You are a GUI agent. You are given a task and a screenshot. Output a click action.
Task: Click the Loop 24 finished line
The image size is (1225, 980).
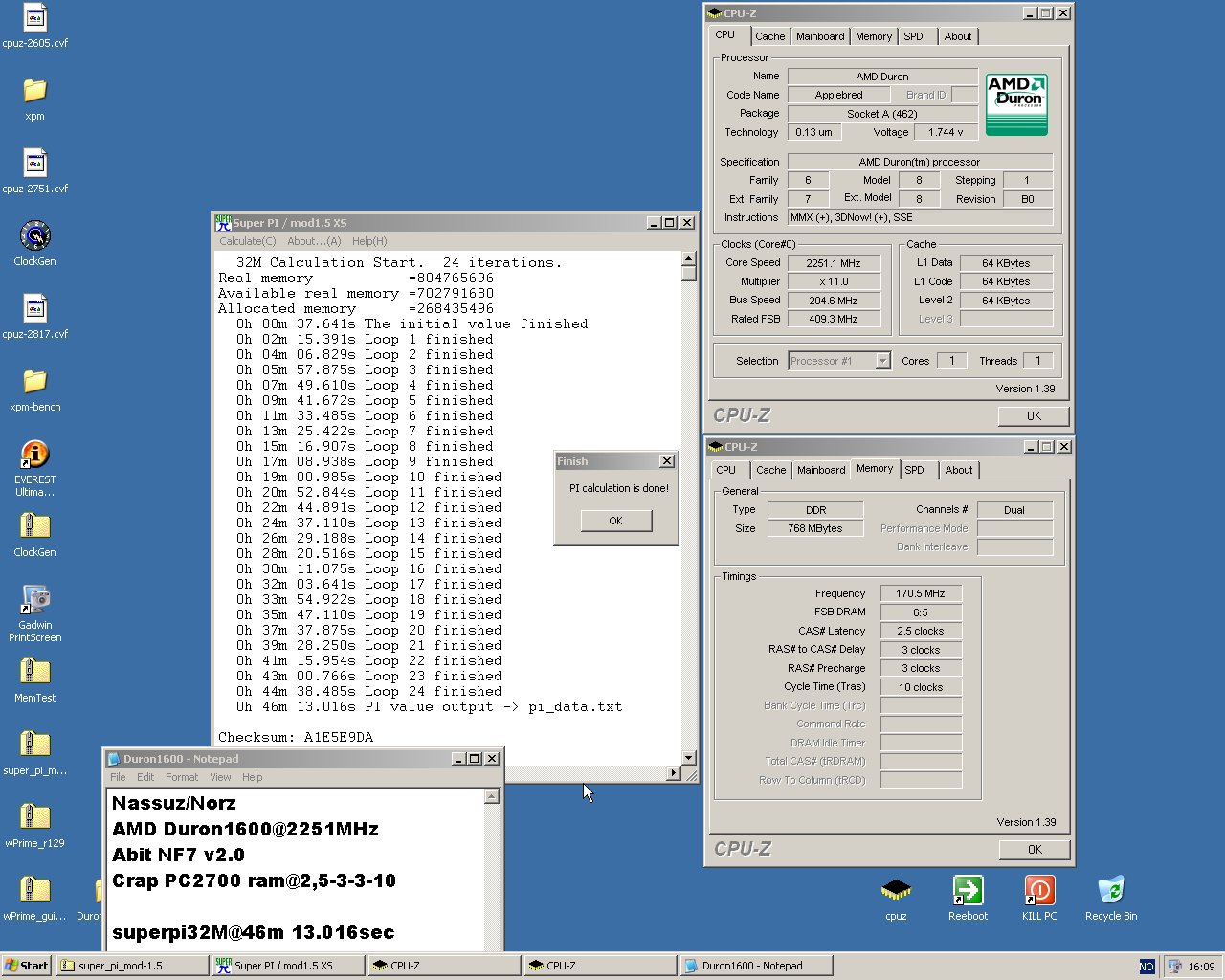[x=368, y=691]
